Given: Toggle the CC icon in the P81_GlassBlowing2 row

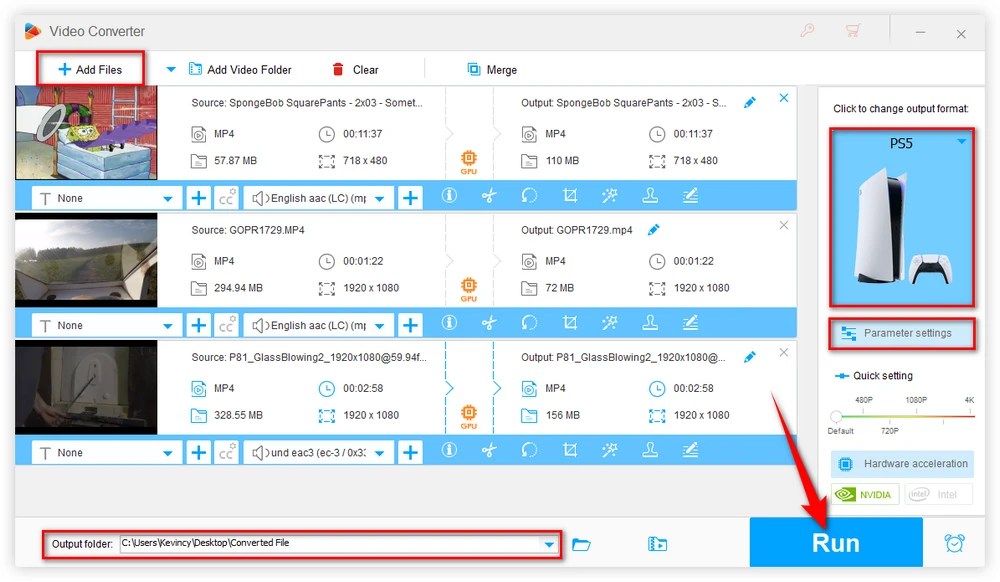Looking at the screenshot, I should (x=226, y=453).
